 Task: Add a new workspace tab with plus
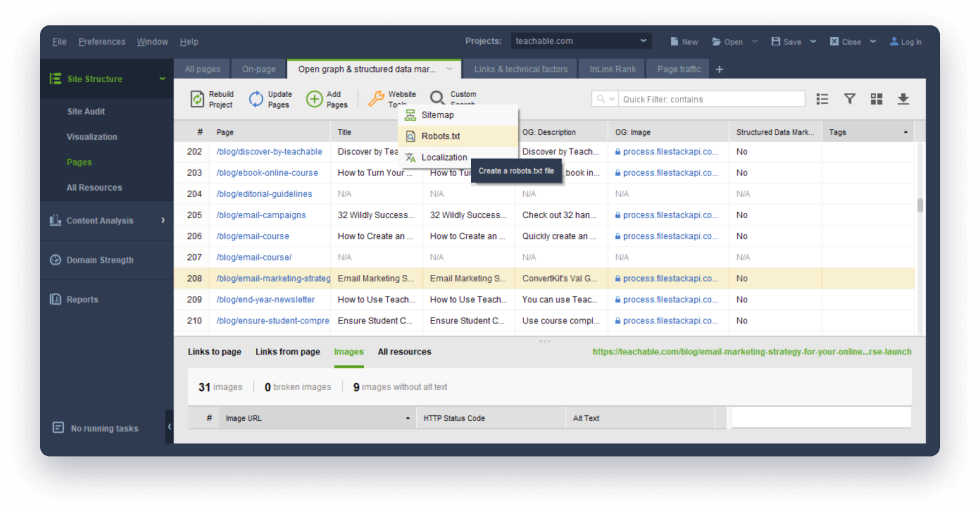tap(719, 69)
